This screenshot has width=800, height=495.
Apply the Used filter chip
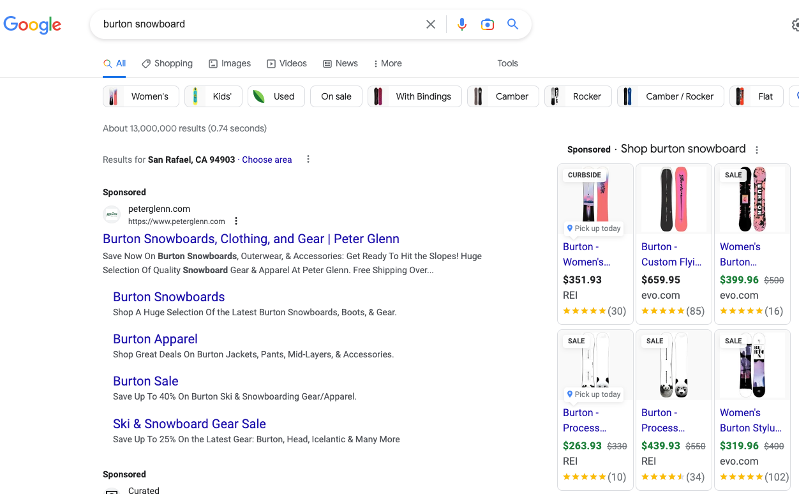[276, 96]
